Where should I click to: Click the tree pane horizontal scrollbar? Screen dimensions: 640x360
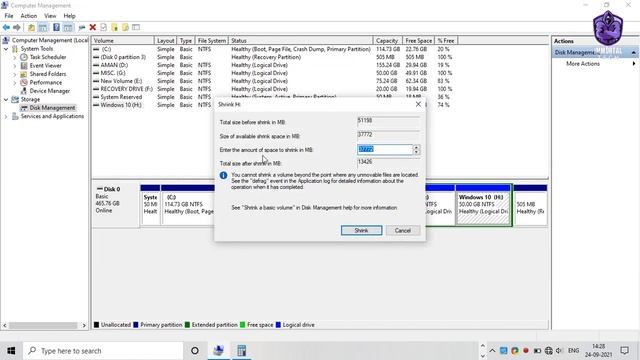coord(44,325)
